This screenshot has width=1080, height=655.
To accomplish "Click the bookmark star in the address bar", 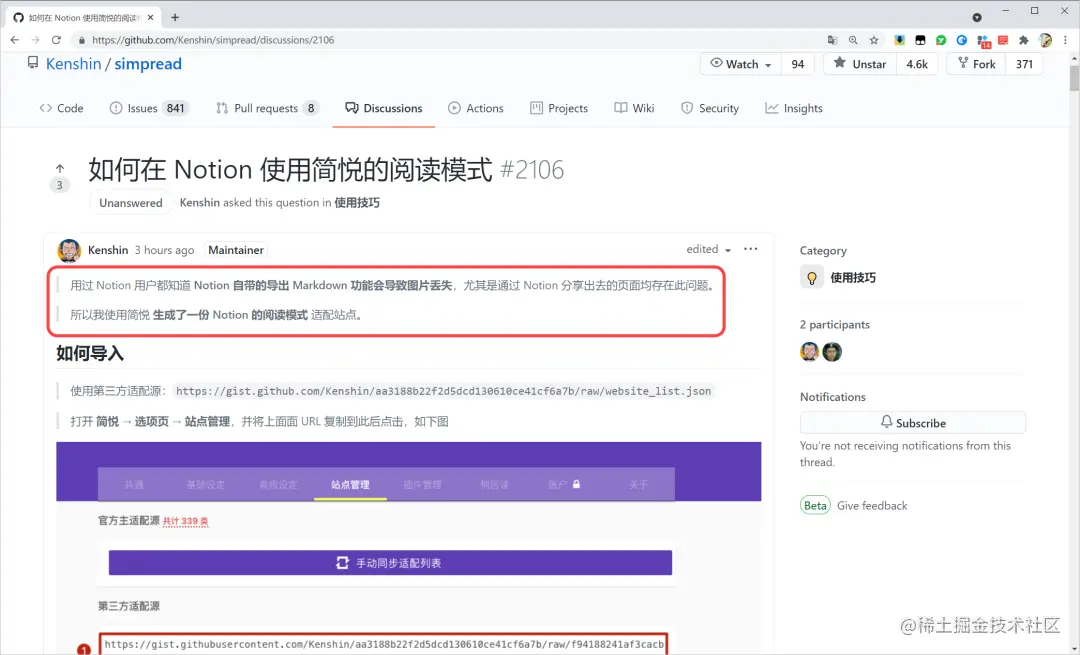I will point(874,40).
